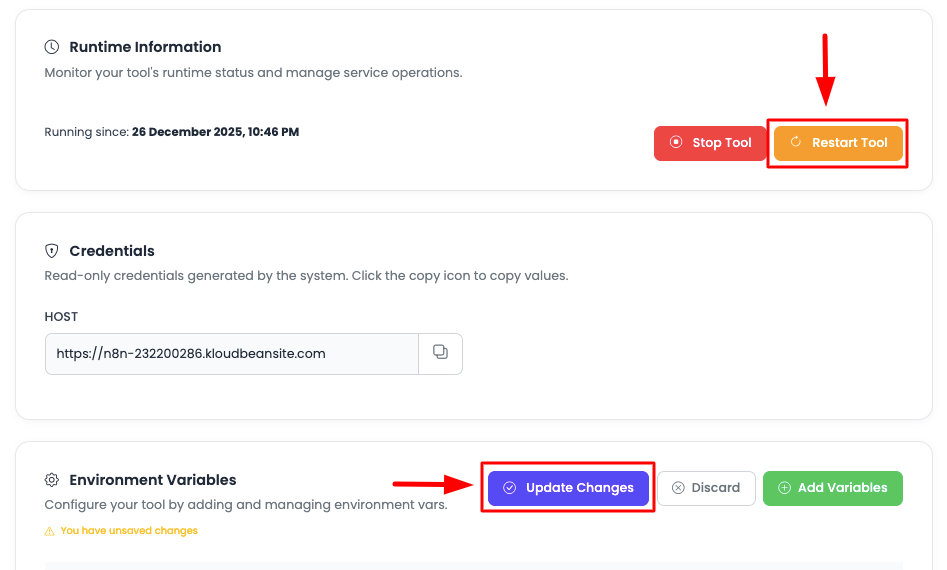Image resolution: width=947 pixels, height=570 pixels.
Task: Click the clock icon beside Runtime Information
Action: [x=52, y=47]
